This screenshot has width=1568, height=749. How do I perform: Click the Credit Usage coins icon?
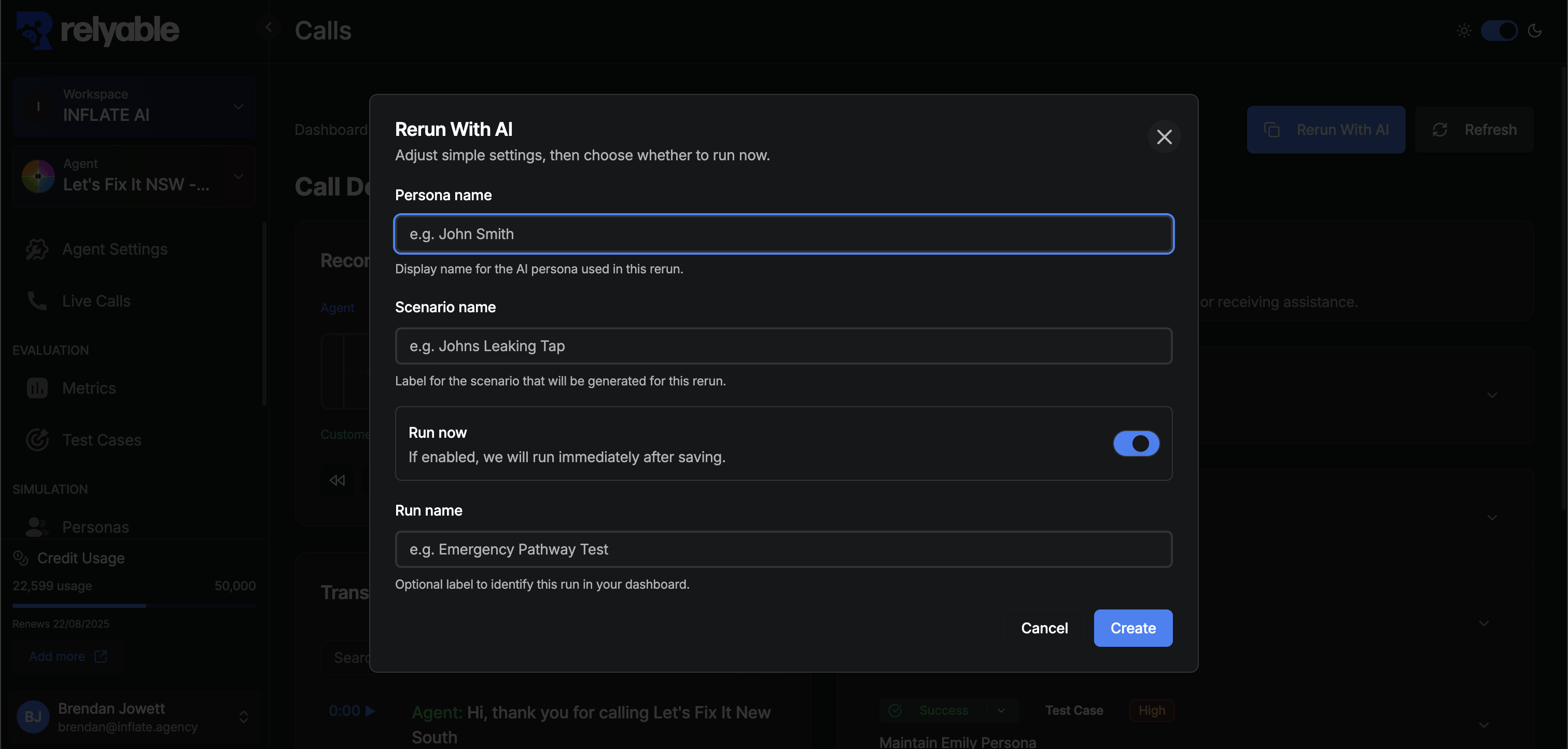[x=21, y=558]
